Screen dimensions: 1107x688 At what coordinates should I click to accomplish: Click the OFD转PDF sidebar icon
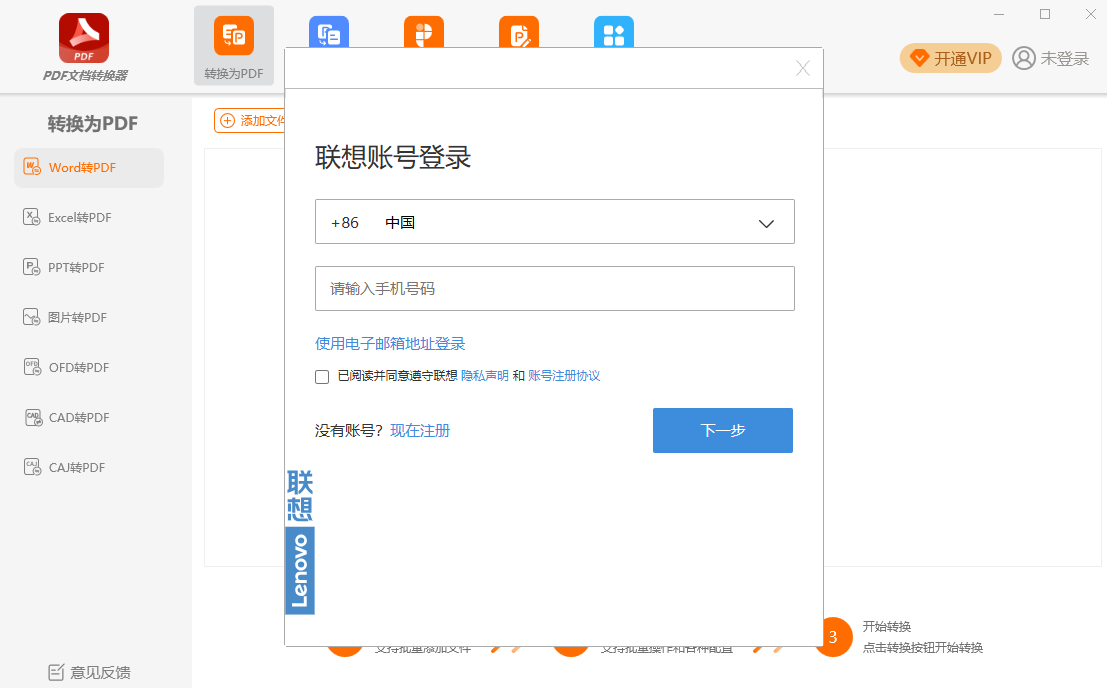coord(32,367)
